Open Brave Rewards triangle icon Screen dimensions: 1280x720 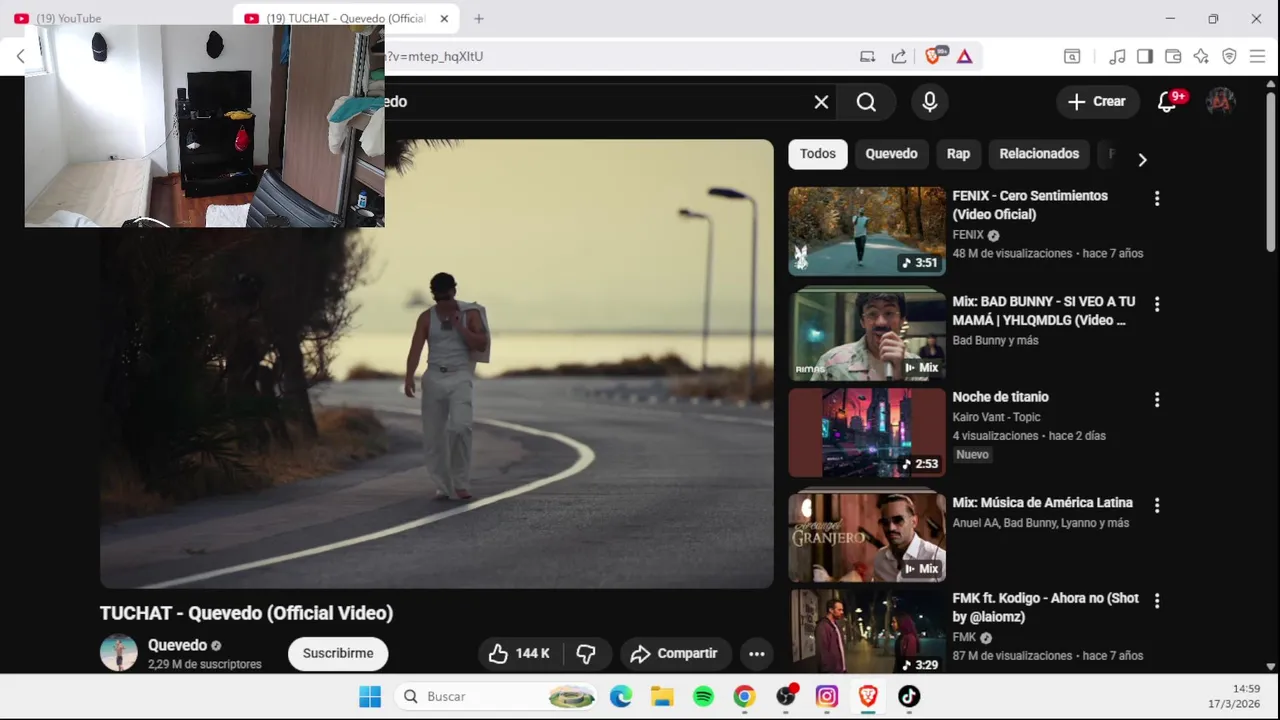(x=964, y=56)
